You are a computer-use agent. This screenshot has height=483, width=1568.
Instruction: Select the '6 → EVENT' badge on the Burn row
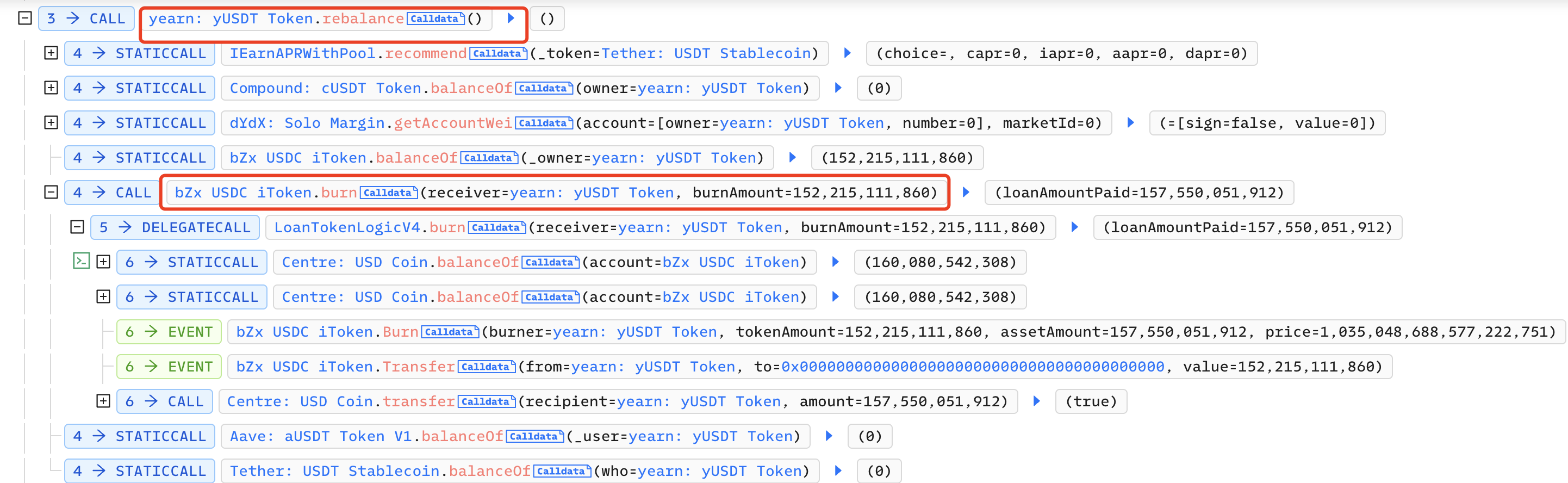click(169, 332)
